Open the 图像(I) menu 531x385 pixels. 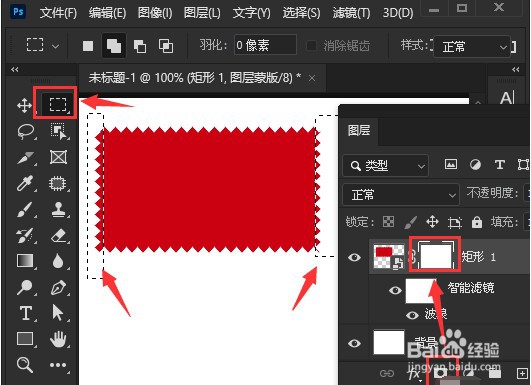[155, 13]
